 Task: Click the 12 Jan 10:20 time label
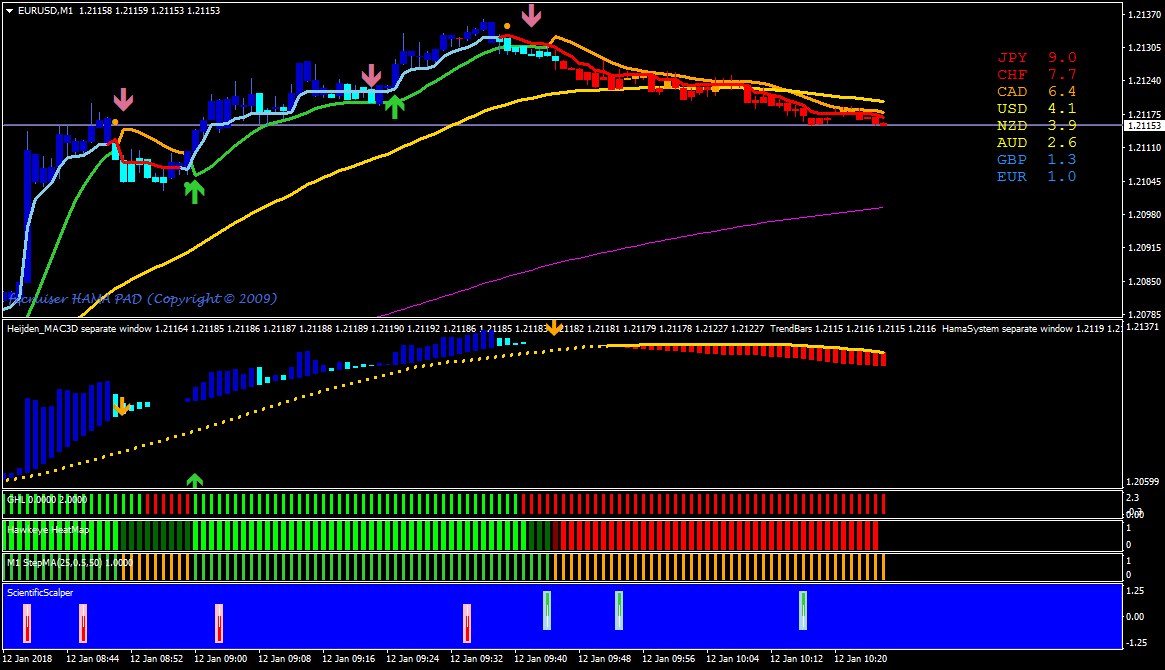pyautogui.click(x=860, y=658)
